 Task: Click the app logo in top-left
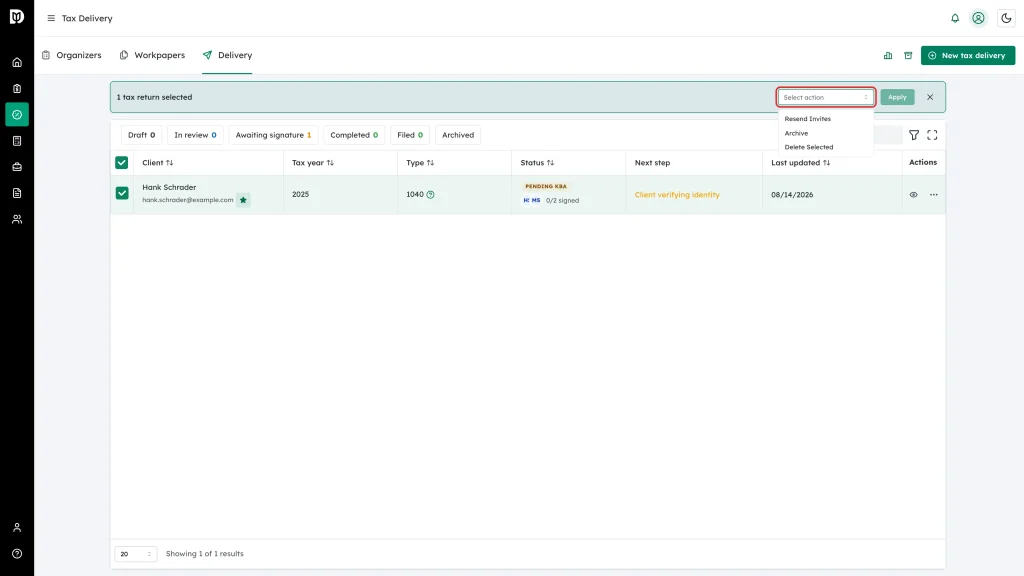pyautogui.click(x=17, y=16)
